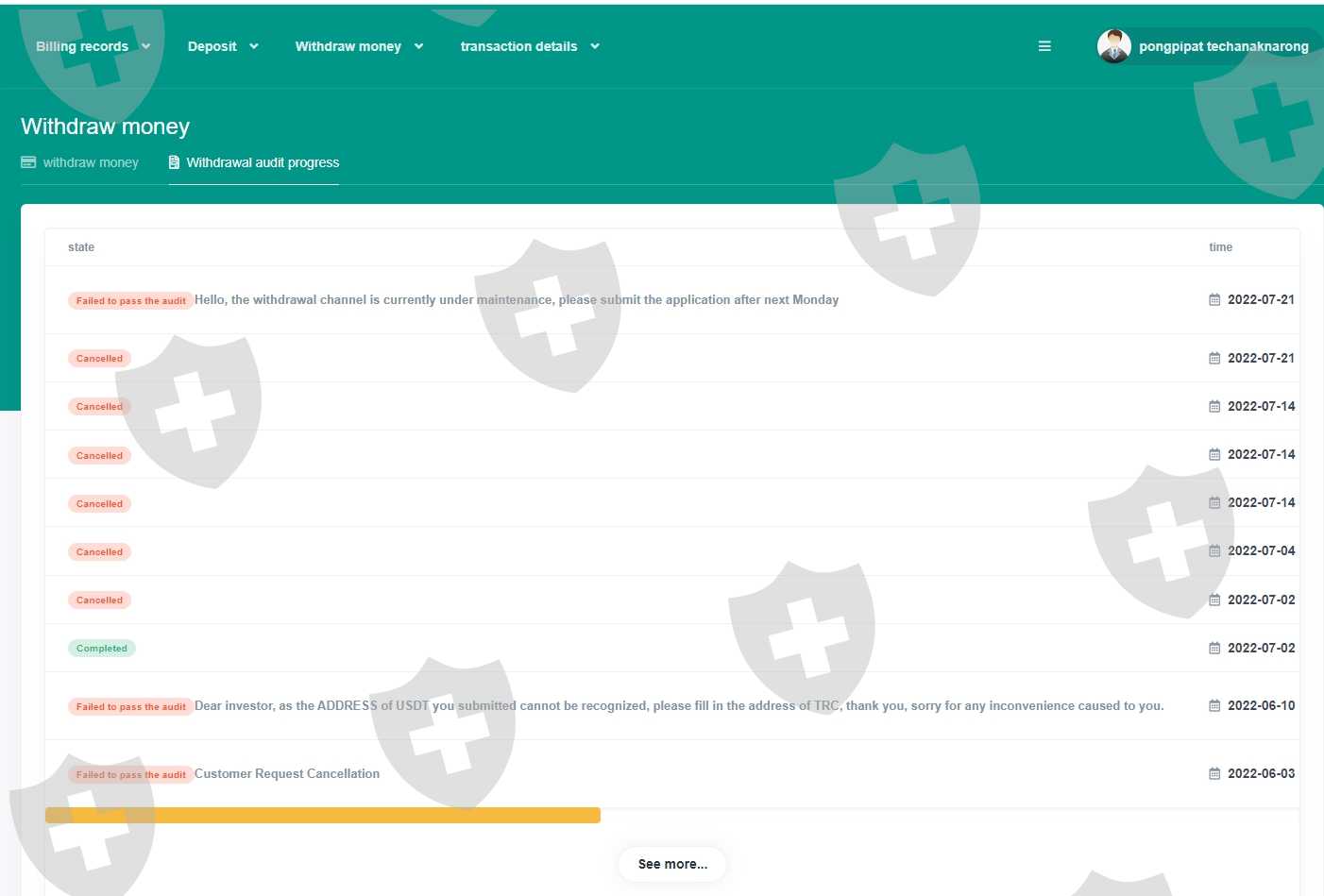1324x896 pixels.
Task: Click the orange horizontal scrollbar
Action: tap(323, 815)
